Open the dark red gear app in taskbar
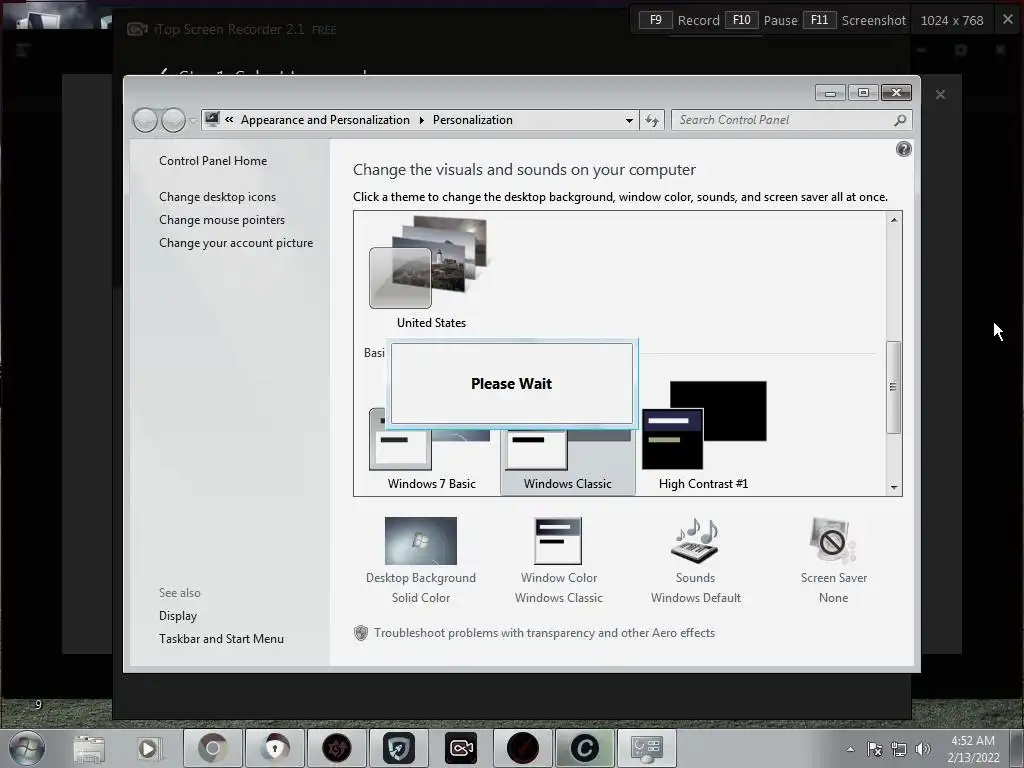Viewport: 1024px width, 768px height. [337, 748]
